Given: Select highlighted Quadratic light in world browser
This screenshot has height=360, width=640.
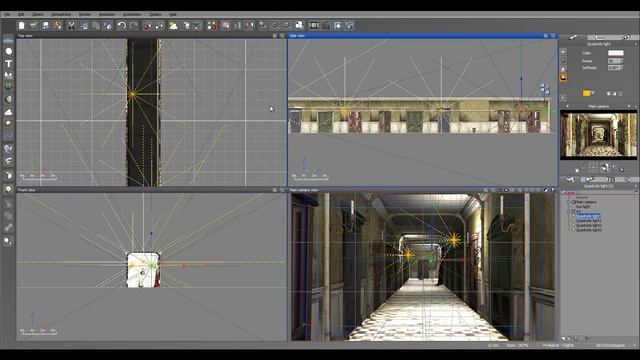Looking at the screenshot, I should (588, 216).
